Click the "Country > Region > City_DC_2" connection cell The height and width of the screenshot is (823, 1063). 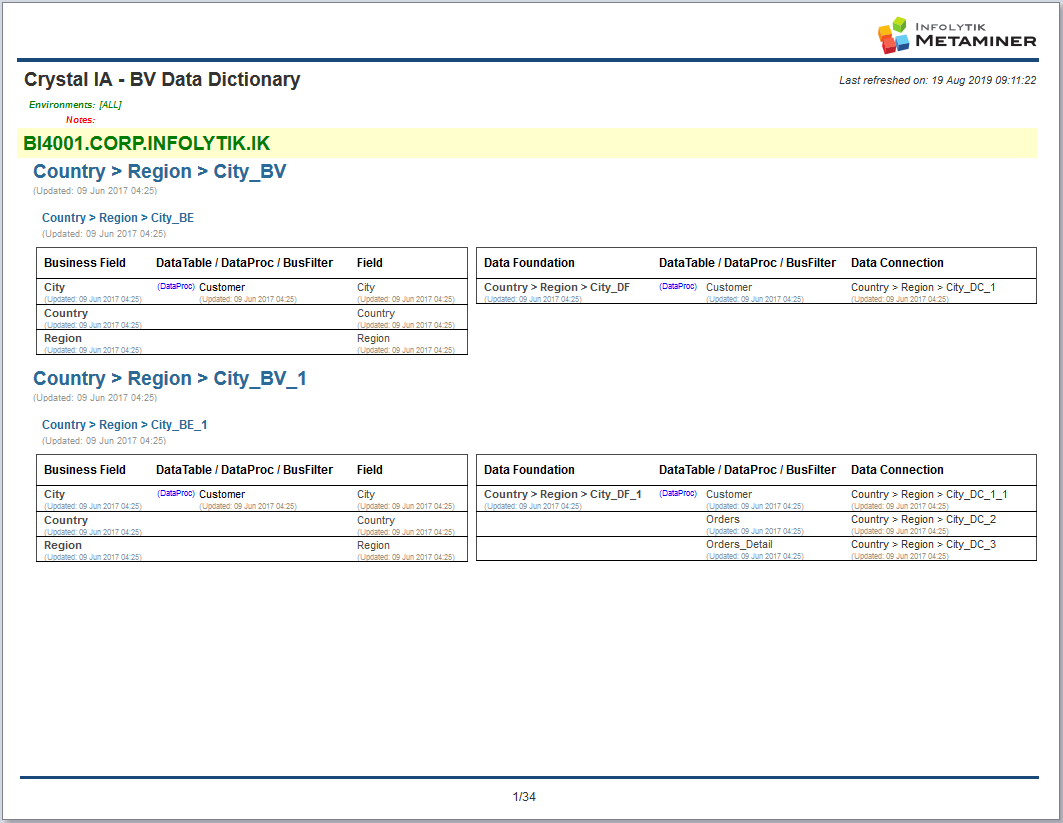pyautogui.click(x=924, y=519)
